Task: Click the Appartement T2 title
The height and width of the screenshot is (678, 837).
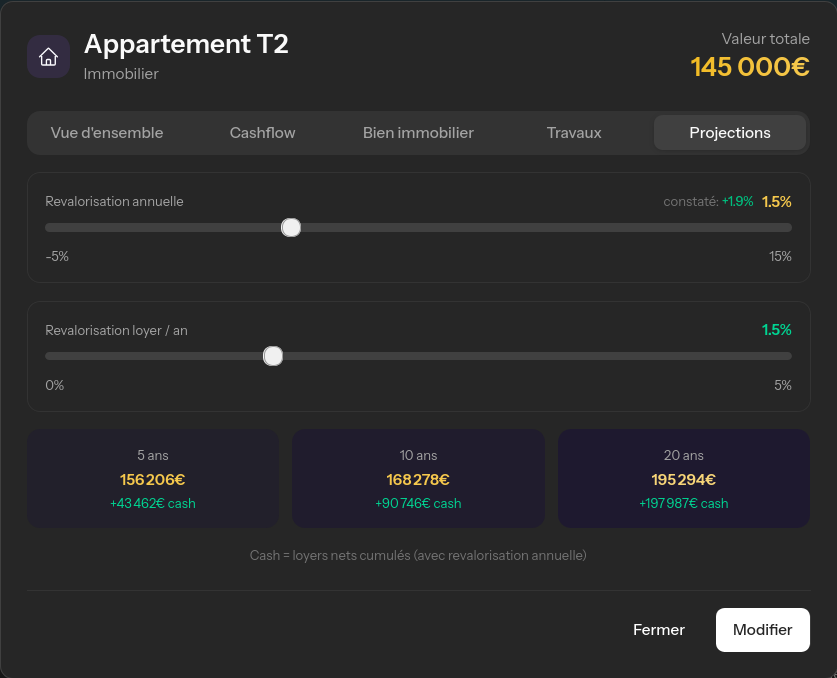Action: tap(186, 44)
